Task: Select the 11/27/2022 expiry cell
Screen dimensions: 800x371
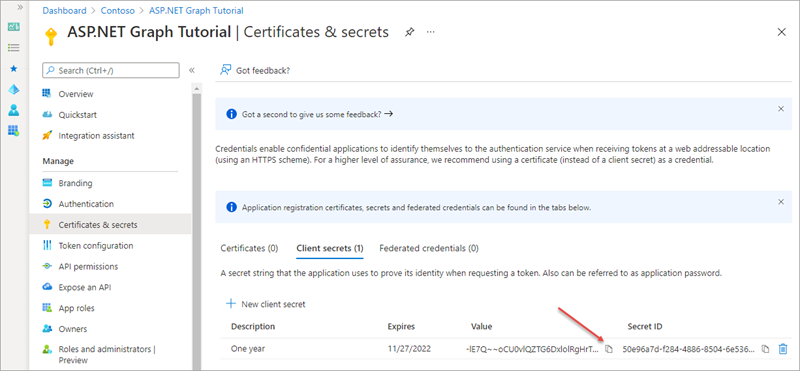Action: click(409, 349)
